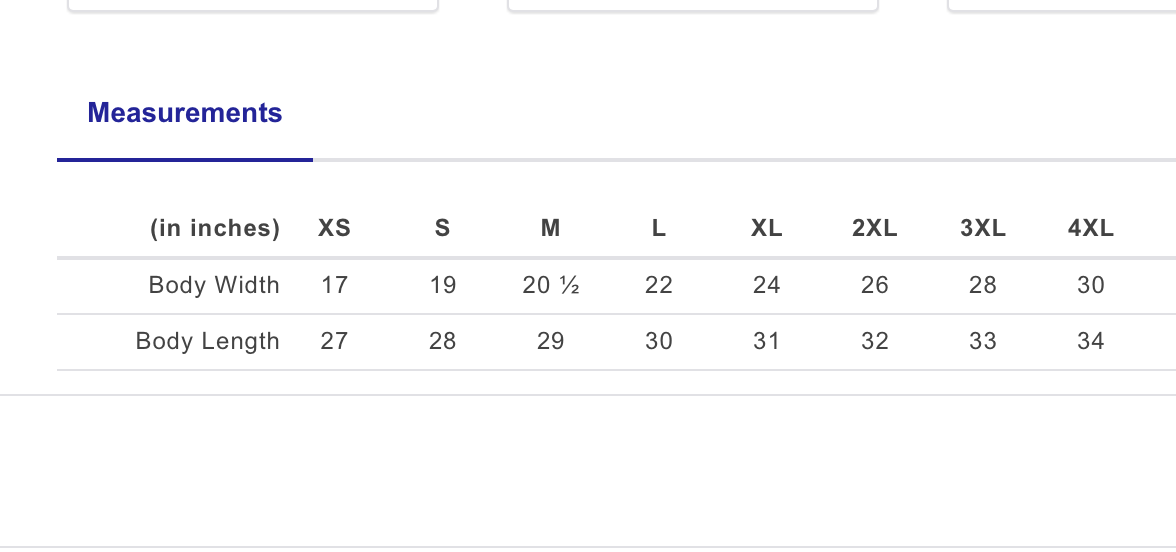Image resolution: width=1176 pixels, height=552 pixels.
Task: Click Body Width value 26 for 2XL
Action: [874, 286]
